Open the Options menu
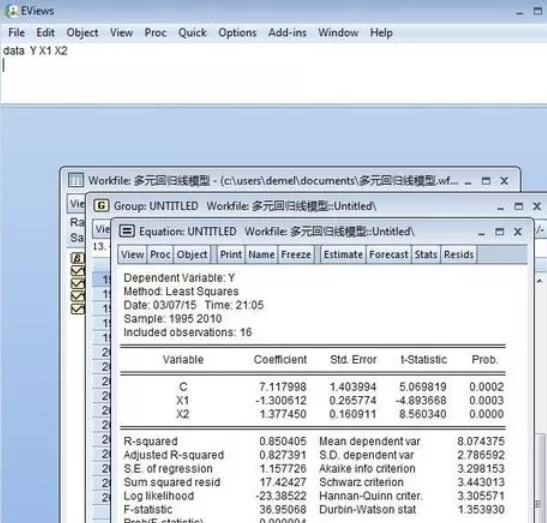 click(x=237, y=33)
